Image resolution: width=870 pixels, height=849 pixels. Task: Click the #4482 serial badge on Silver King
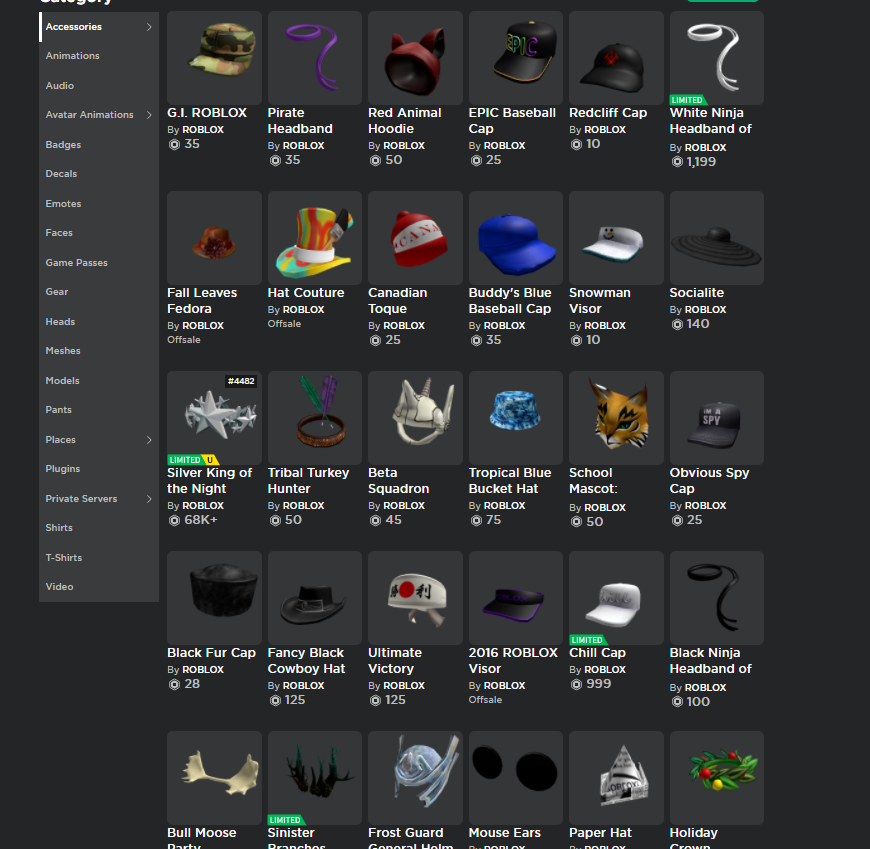coord(241,381)
